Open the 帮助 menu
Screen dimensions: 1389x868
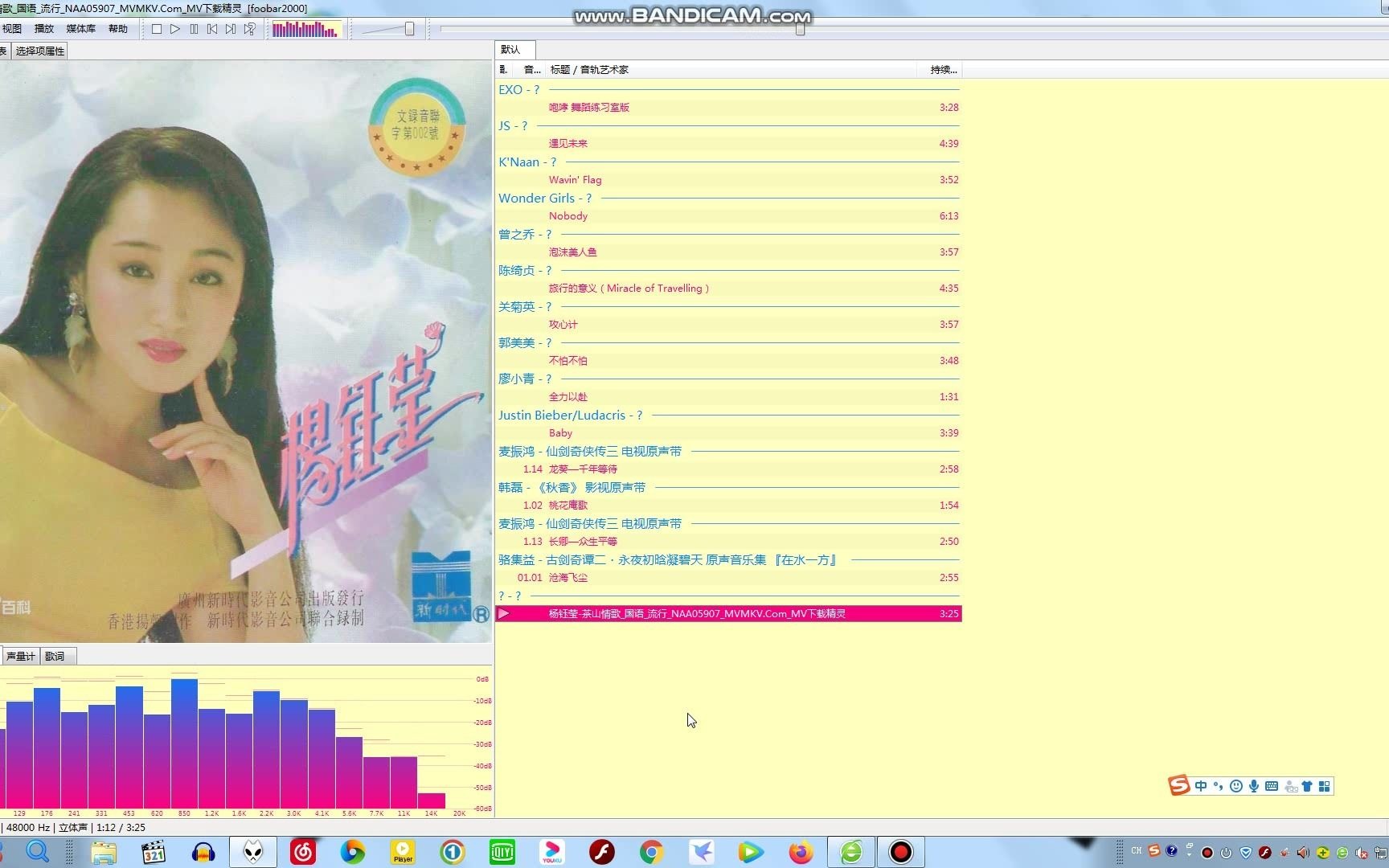pyautogui.click(x=118, y=29)
